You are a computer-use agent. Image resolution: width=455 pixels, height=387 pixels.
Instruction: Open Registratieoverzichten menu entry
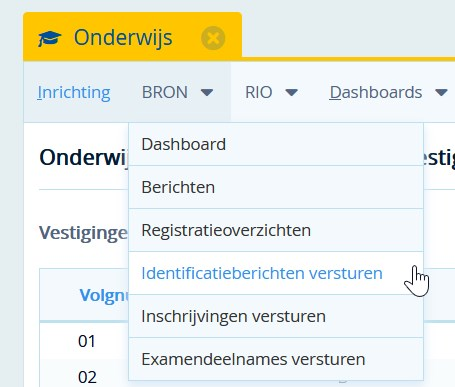[276, 230]
